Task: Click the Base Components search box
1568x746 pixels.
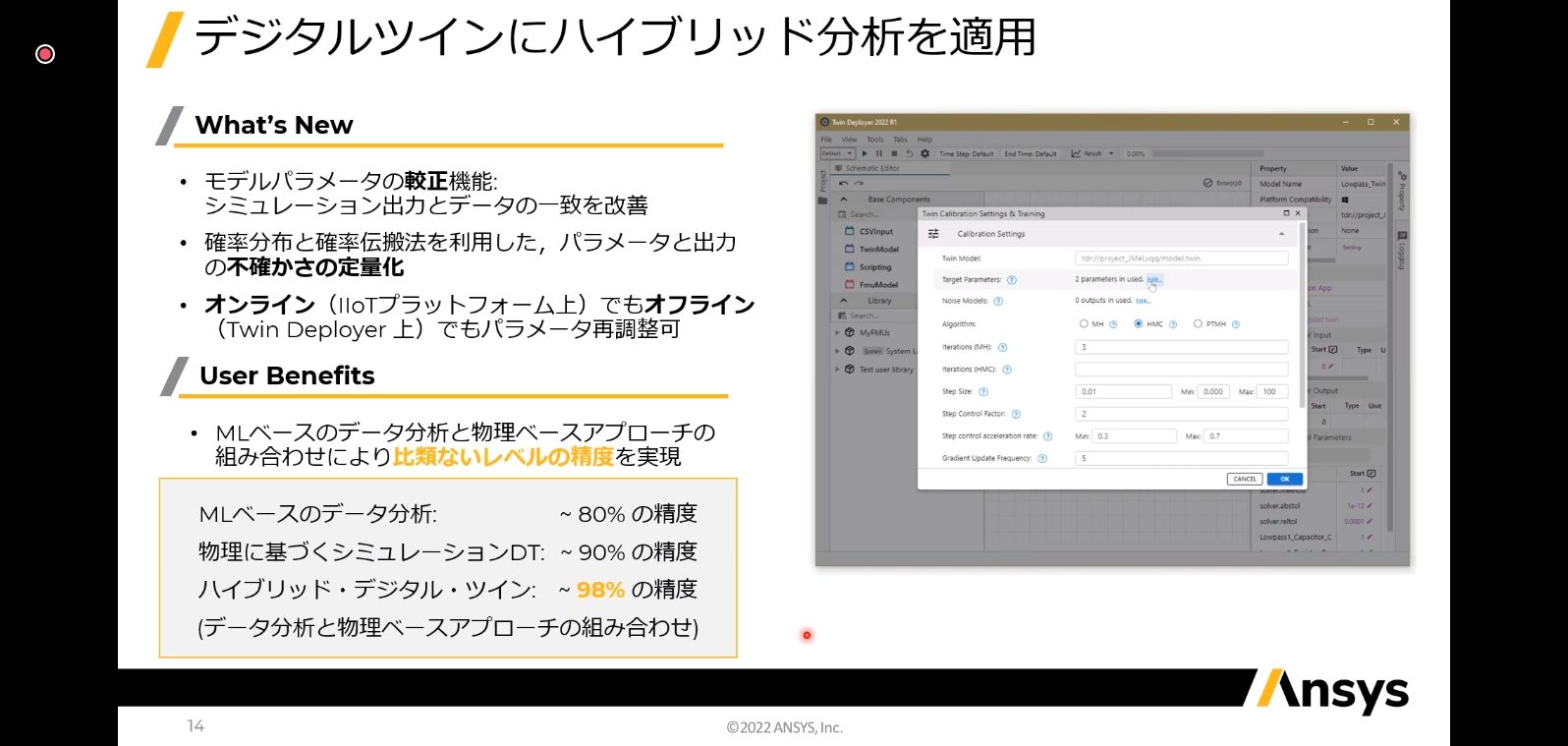Action: [874, 214]
